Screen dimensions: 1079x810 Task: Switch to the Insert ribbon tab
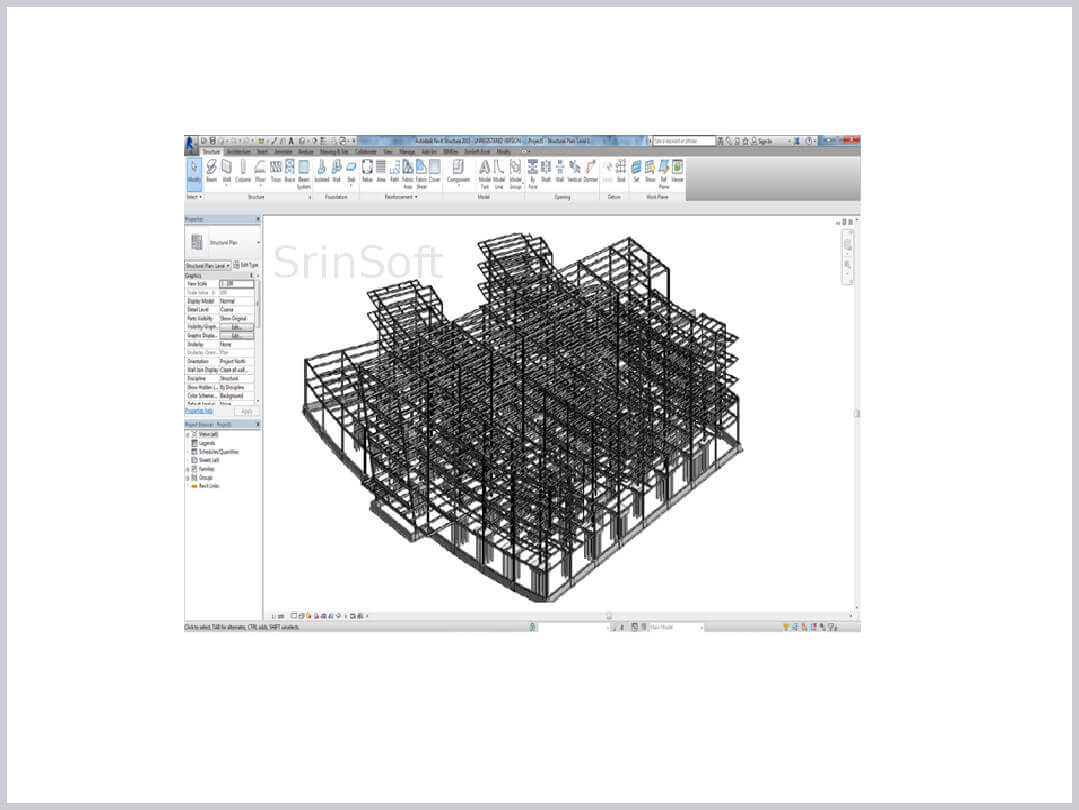262,151
